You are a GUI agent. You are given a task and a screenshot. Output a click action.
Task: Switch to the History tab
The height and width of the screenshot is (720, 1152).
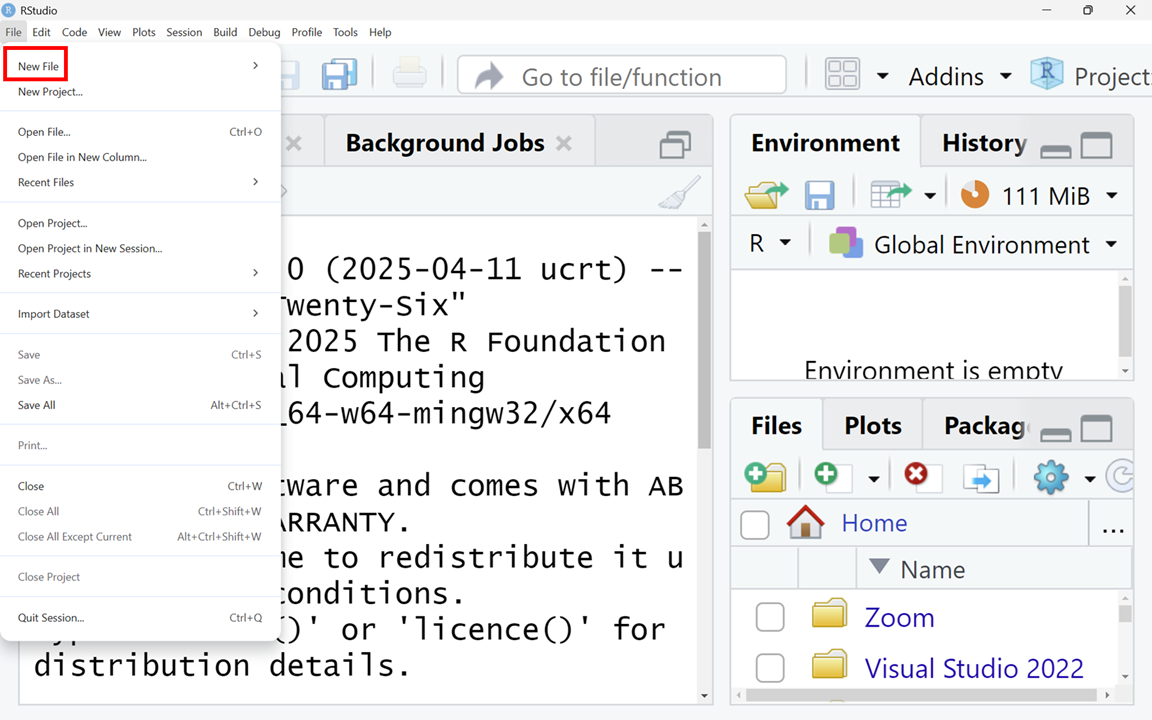[x=983, y=143]
